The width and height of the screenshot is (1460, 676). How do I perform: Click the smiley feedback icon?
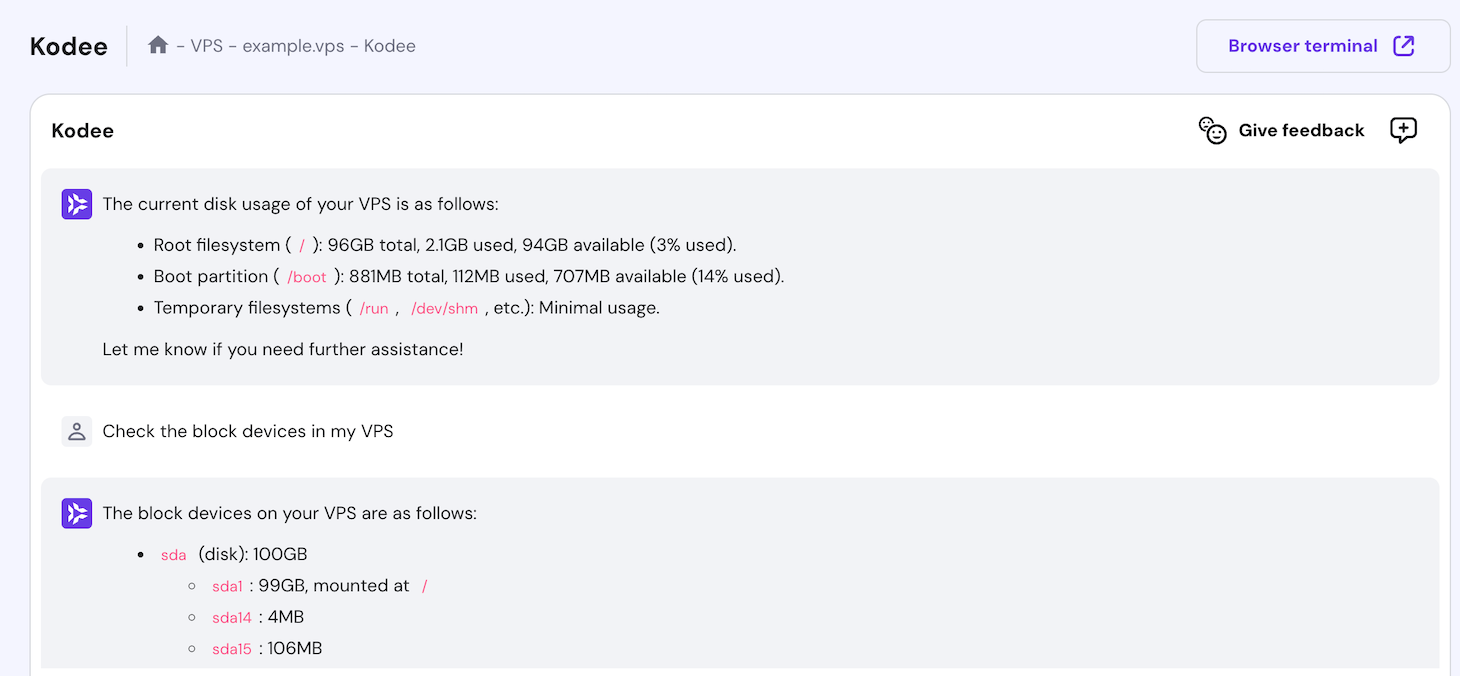pyautogui.click(x=1212, y=130)
